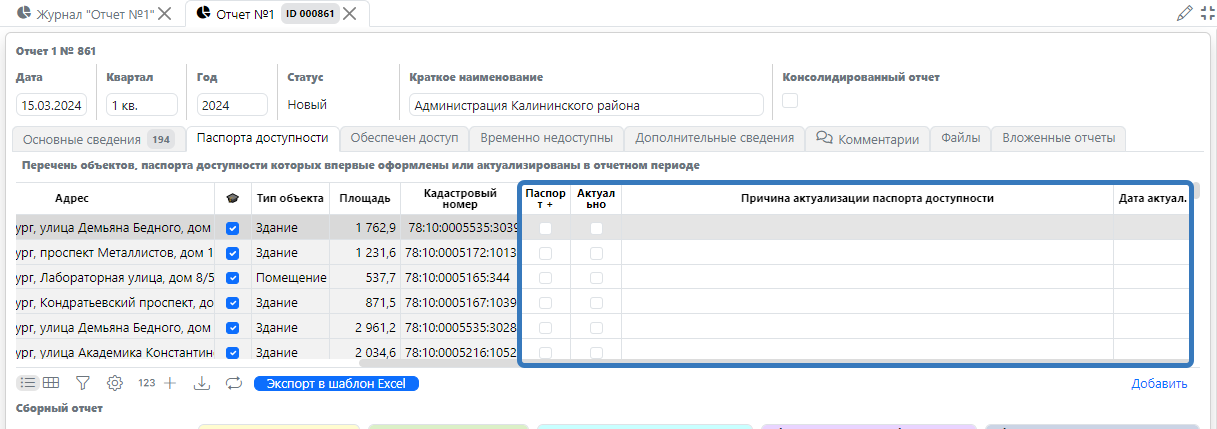Image resolution: width=1217 pixels, height=429 pixels.
Task: Open the Квартал field showing 1 кв.
Action: point(141,105)
